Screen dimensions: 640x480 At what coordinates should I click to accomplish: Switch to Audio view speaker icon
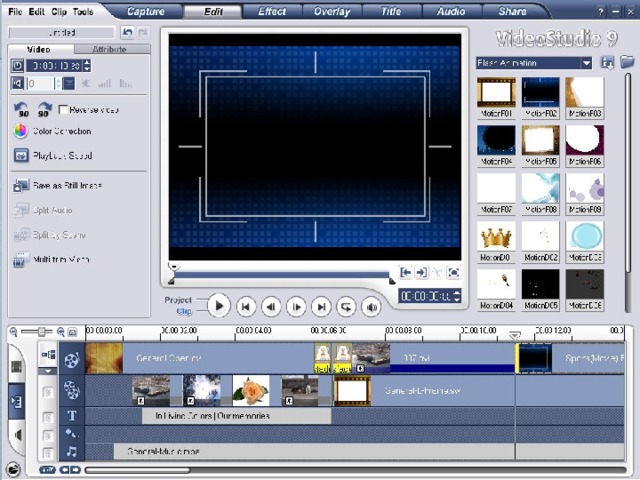[17, 435]
